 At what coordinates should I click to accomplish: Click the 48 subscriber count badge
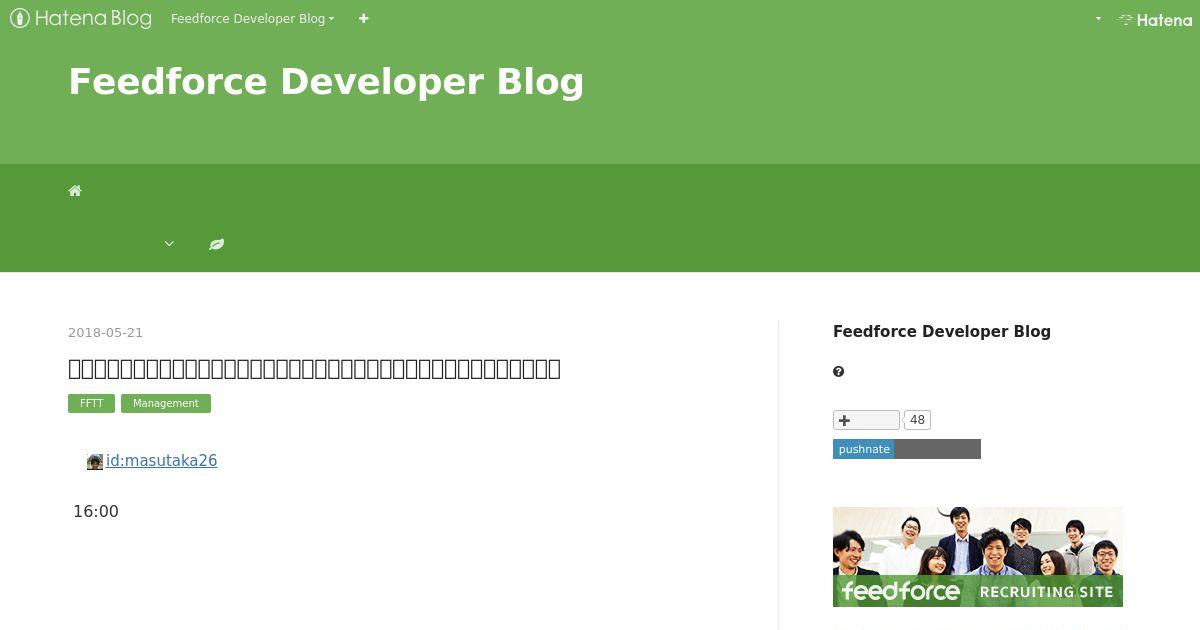click(x=917, y=420)
